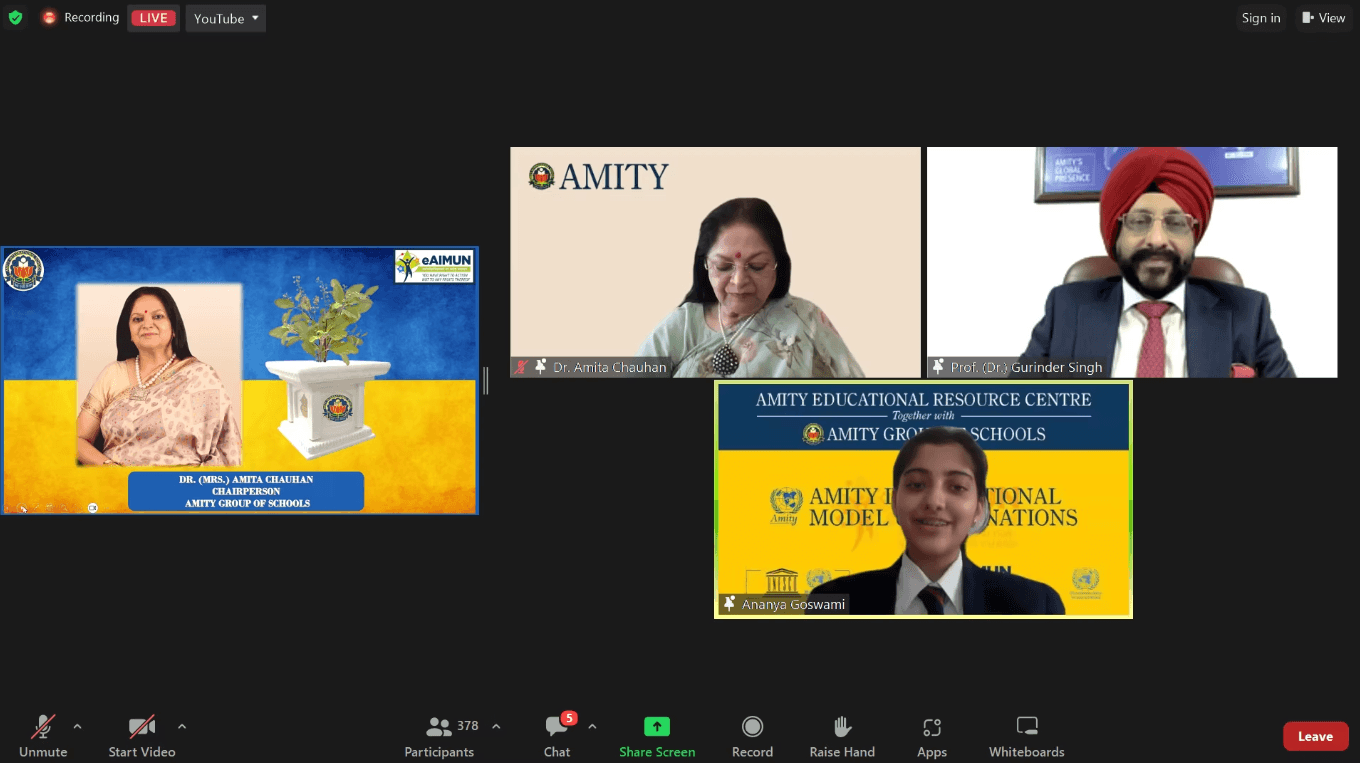Click the Sign in button
The height and width of the screenshot is (763, 1360).
(x=1261, y=18)
